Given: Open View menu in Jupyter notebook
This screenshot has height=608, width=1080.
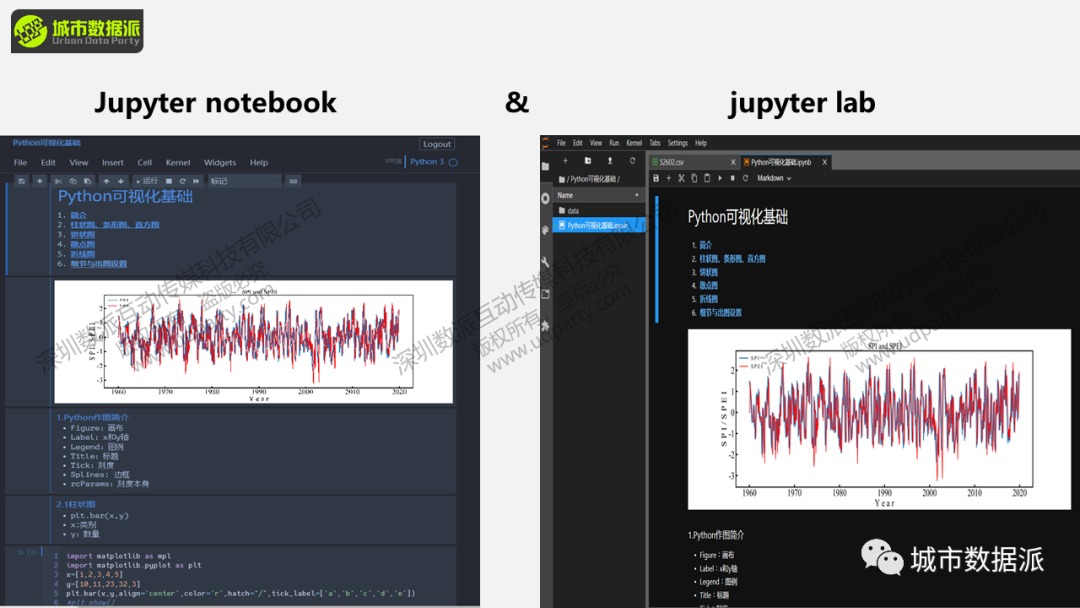Looking at the screenshot, I should tap(79, 163).
